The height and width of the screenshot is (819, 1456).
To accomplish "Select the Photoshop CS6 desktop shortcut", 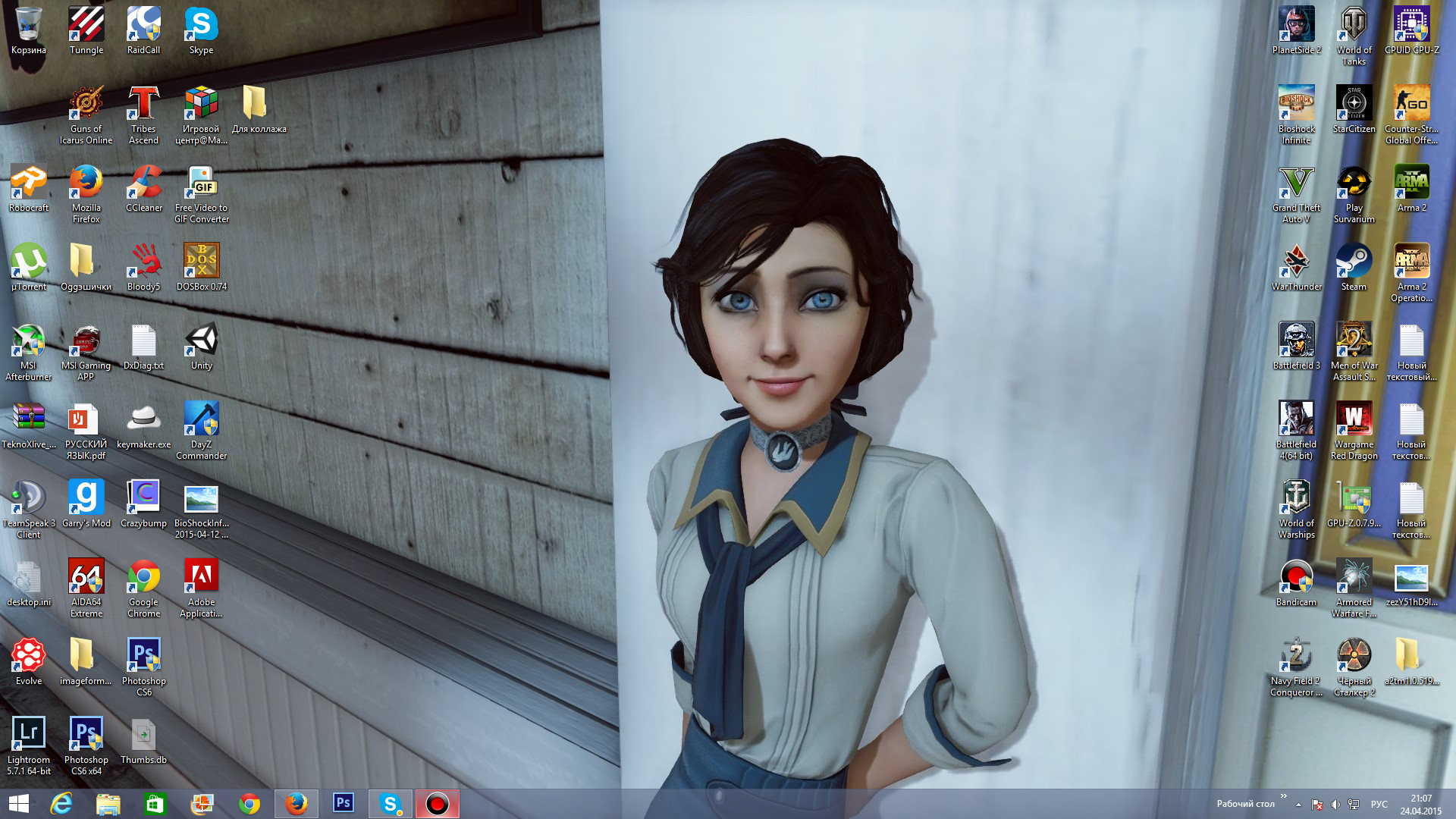I will (x=143, y=667).
